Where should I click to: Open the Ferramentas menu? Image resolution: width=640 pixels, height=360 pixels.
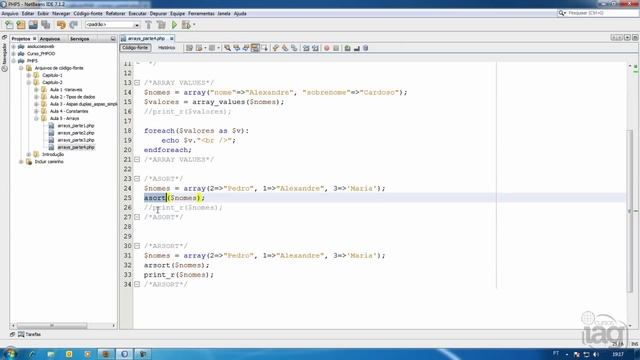[201, 13]
